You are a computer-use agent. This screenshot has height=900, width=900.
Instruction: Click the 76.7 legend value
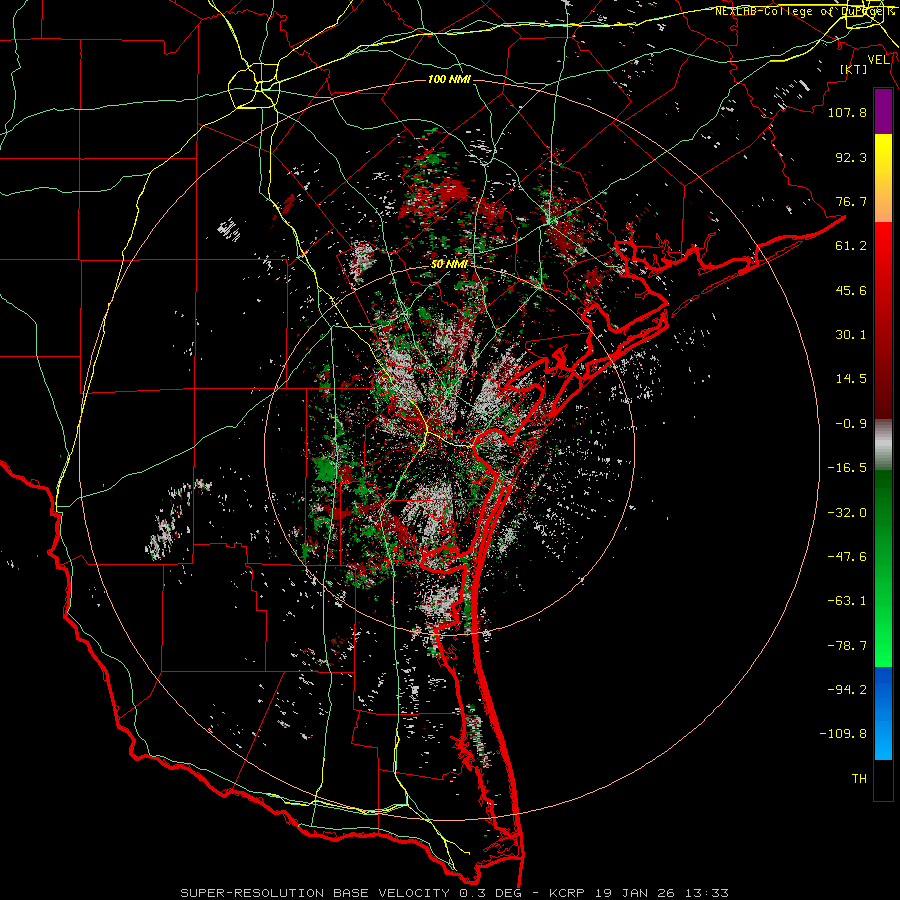[851, 201]
